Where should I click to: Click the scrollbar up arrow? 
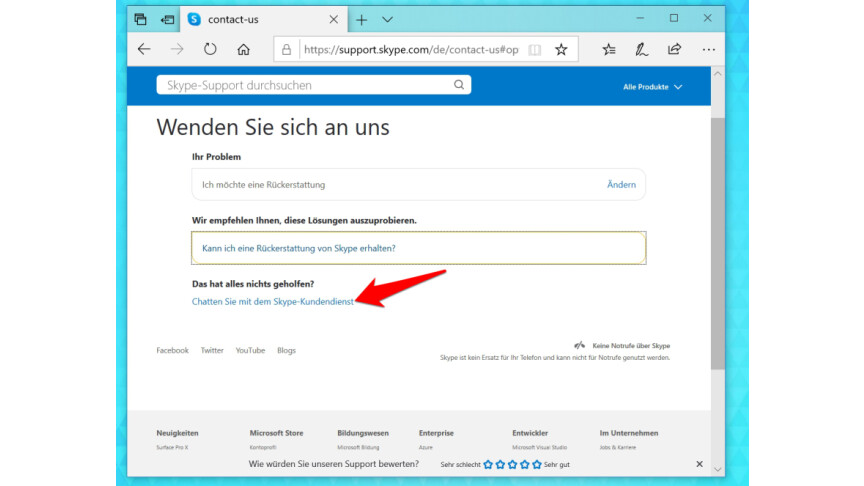(x=717, y=73)
